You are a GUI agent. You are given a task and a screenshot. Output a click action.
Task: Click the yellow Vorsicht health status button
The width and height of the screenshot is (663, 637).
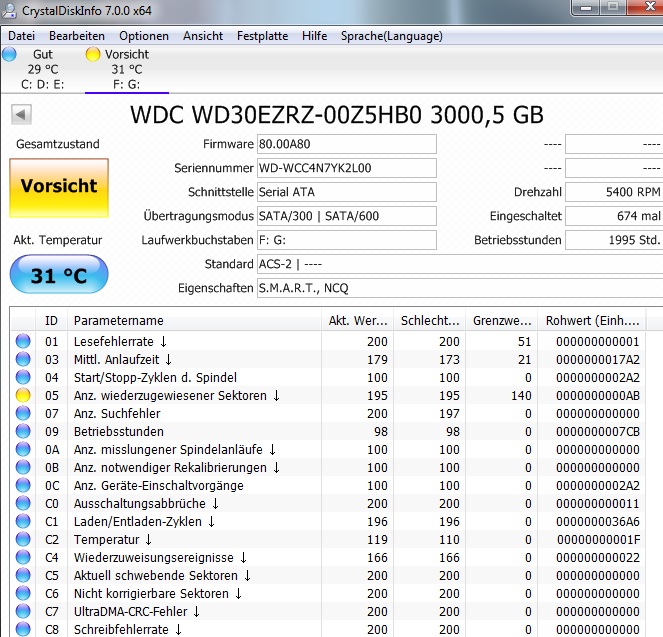point(59,188)
